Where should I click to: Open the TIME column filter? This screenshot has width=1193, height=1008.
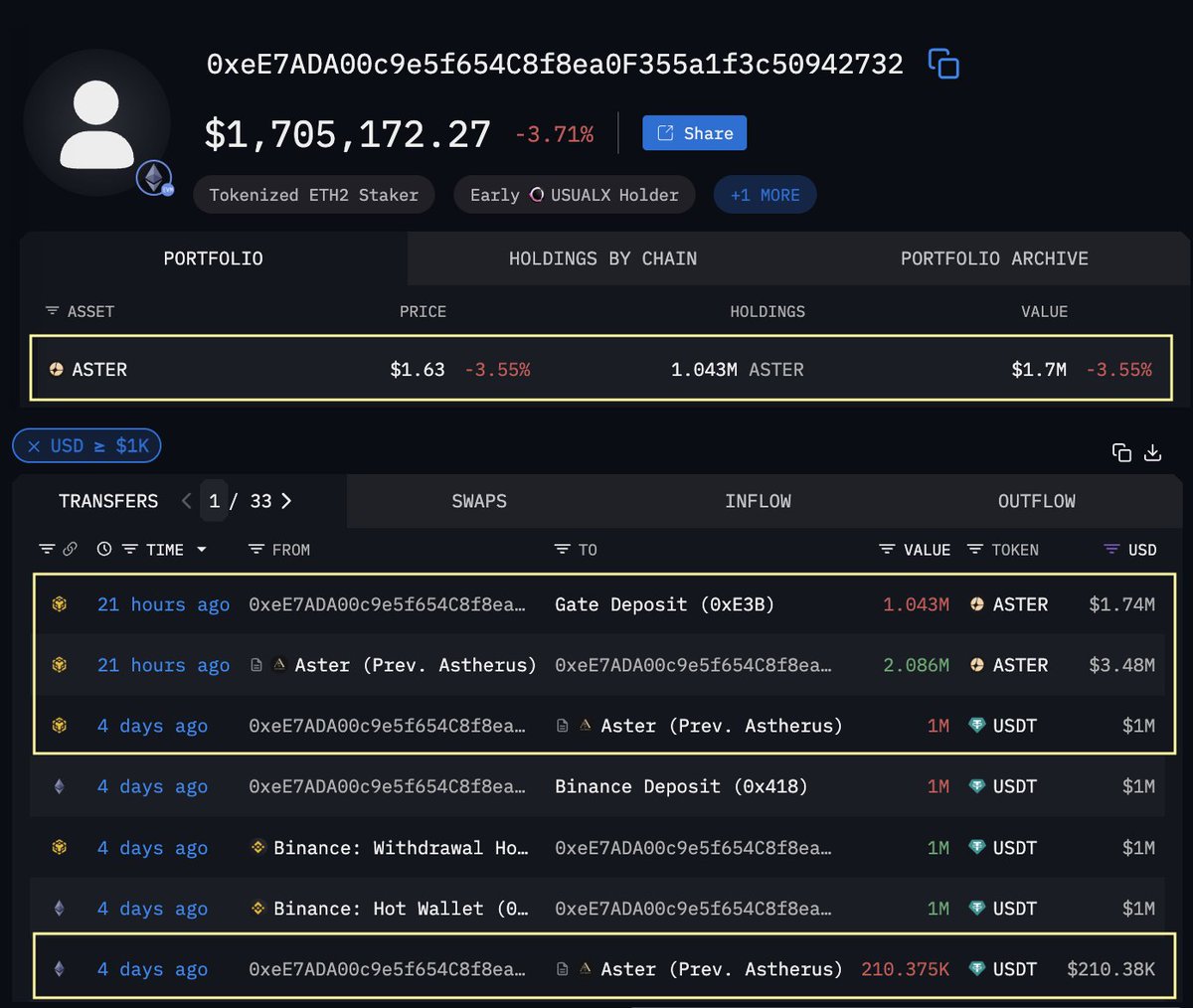coord(129,549)
